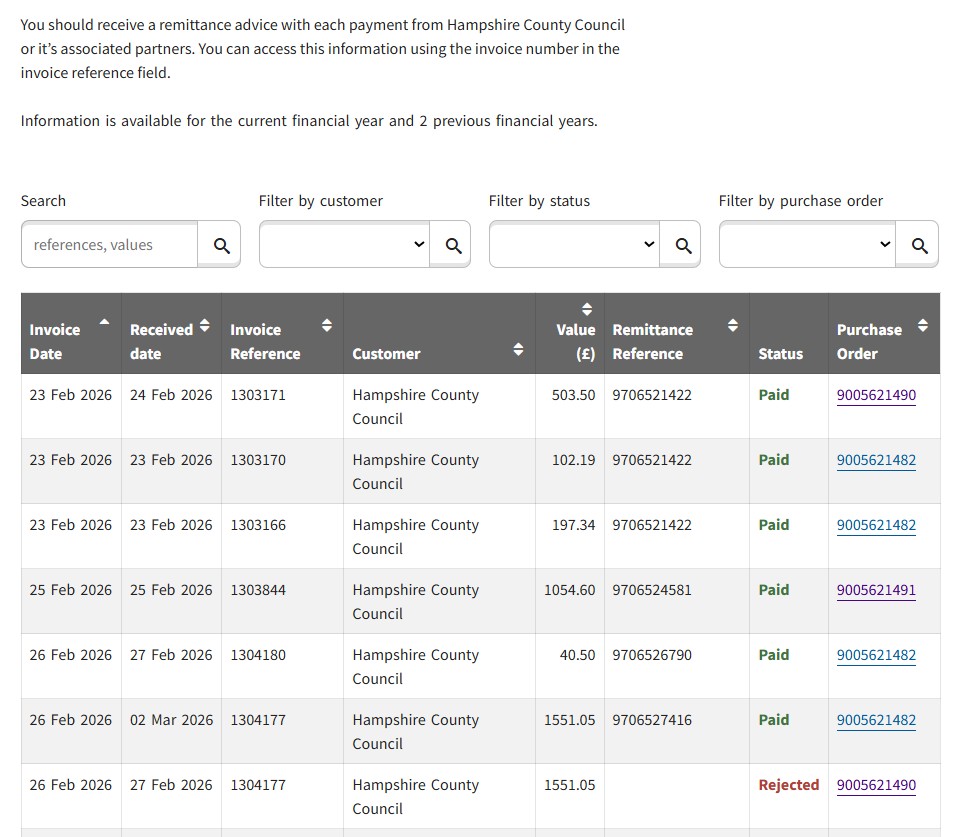
Task: Select invoice reference 1303844
Action: tap(258, 590)
